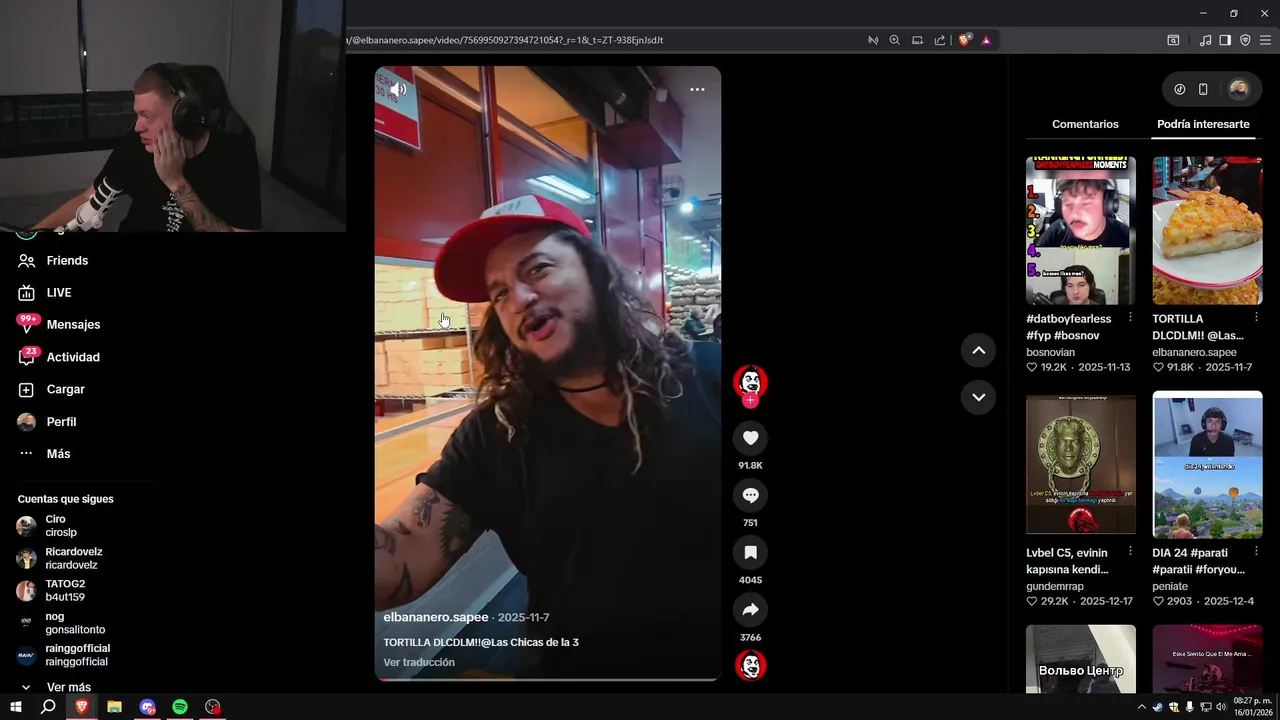Click the elbananero.sapee username on video
The image size is (1280, 720).
coord(436,617)
